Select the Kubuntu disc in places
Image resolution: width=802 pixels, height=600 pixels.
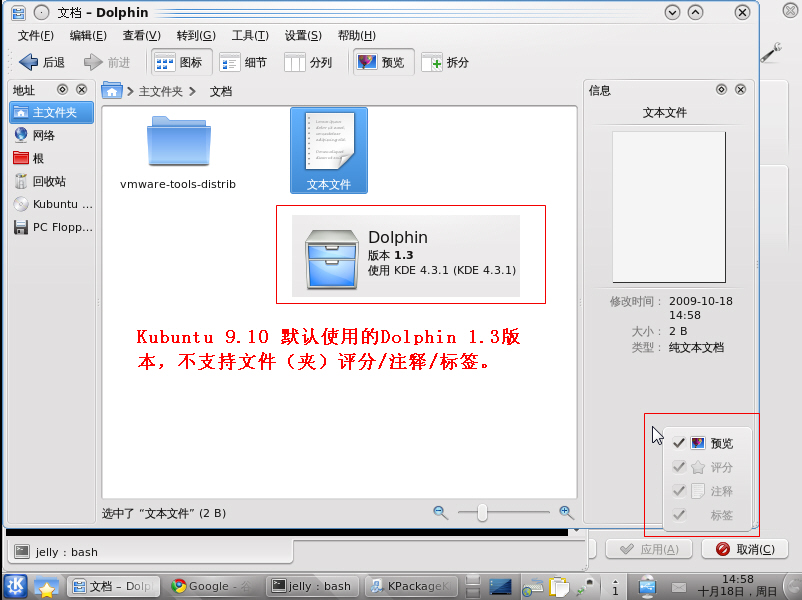(51, 204)
